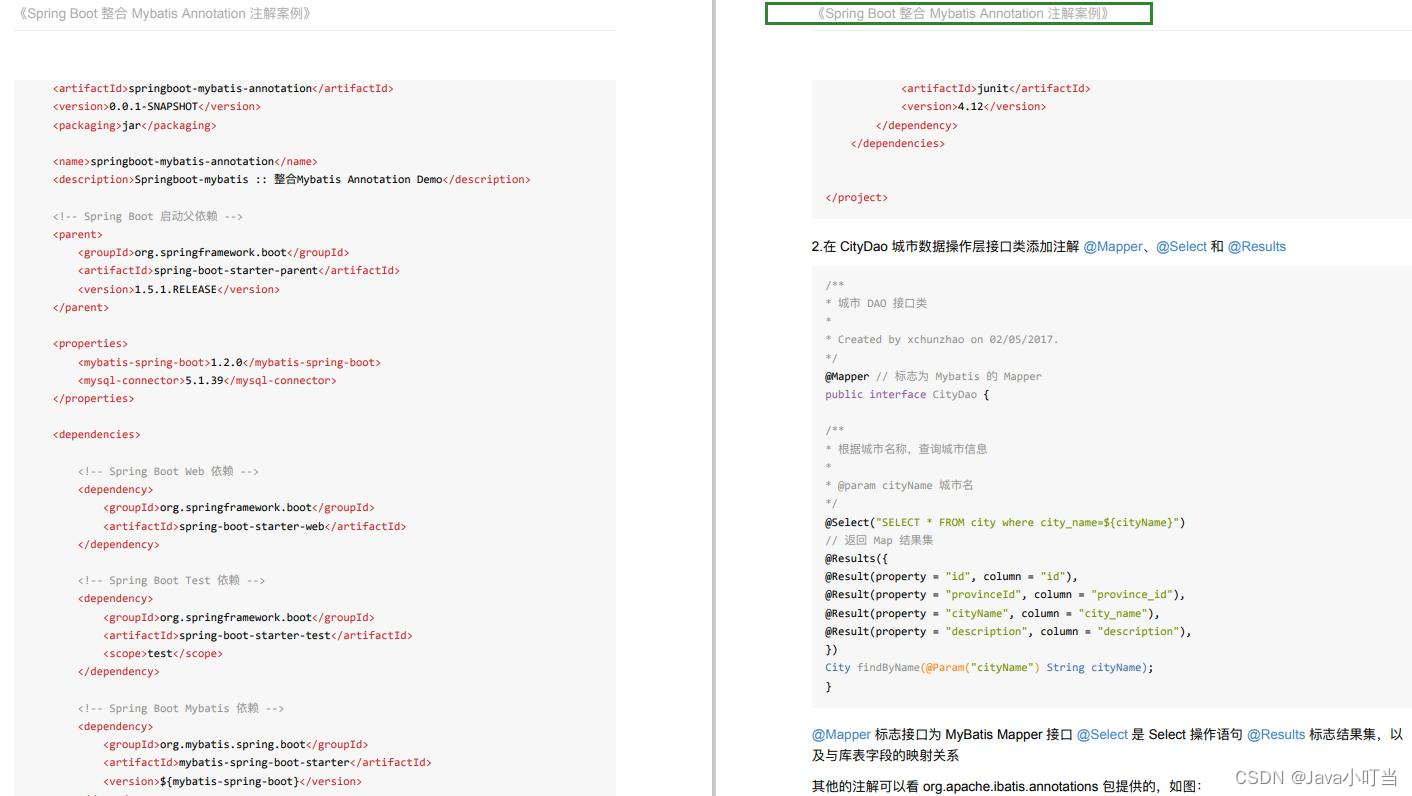The height and width of the screenshot is (796, 1412).
Task: Select the 'public interface CityDao {' line
Action: point(907,394)
